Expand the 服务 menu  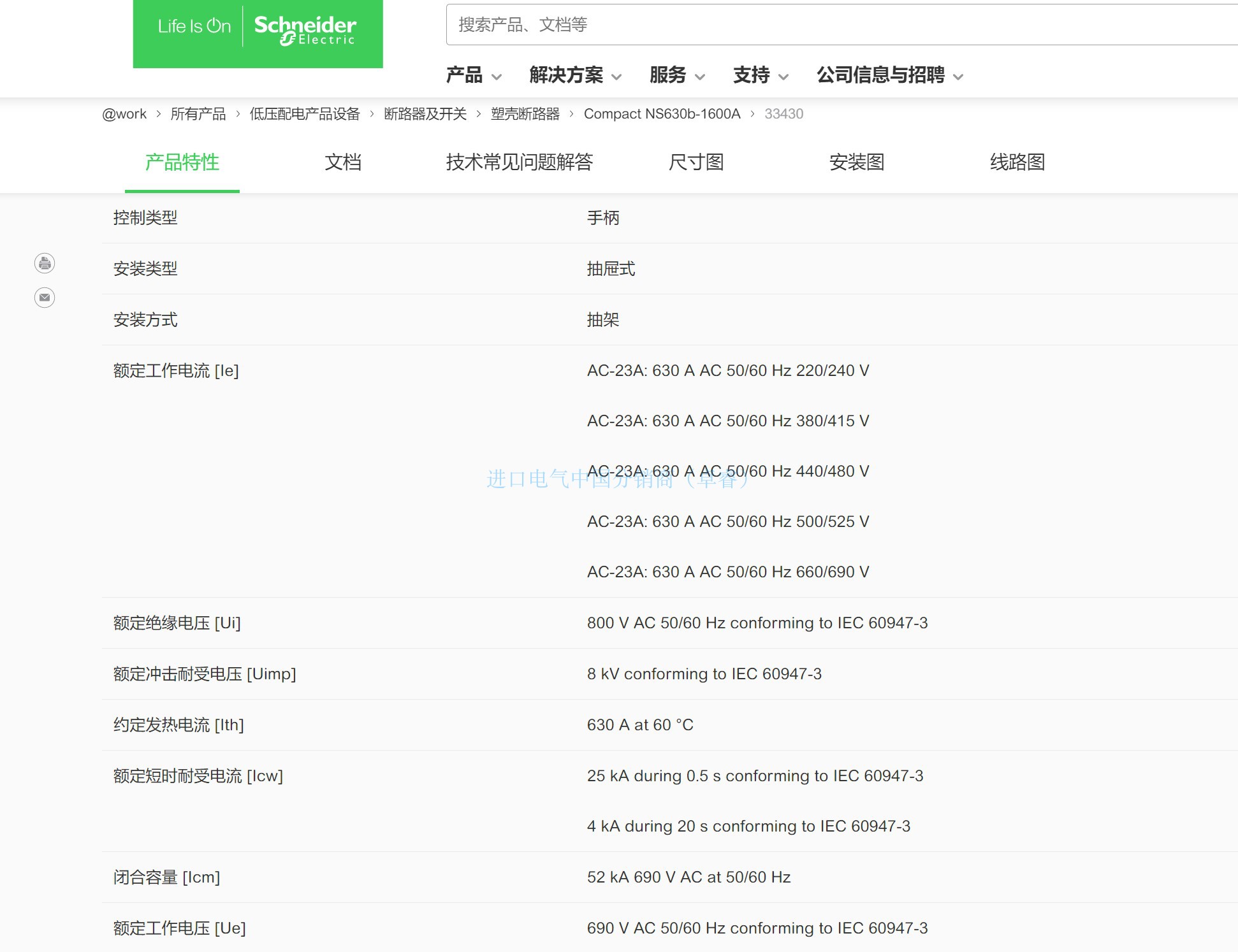[677, 75]
